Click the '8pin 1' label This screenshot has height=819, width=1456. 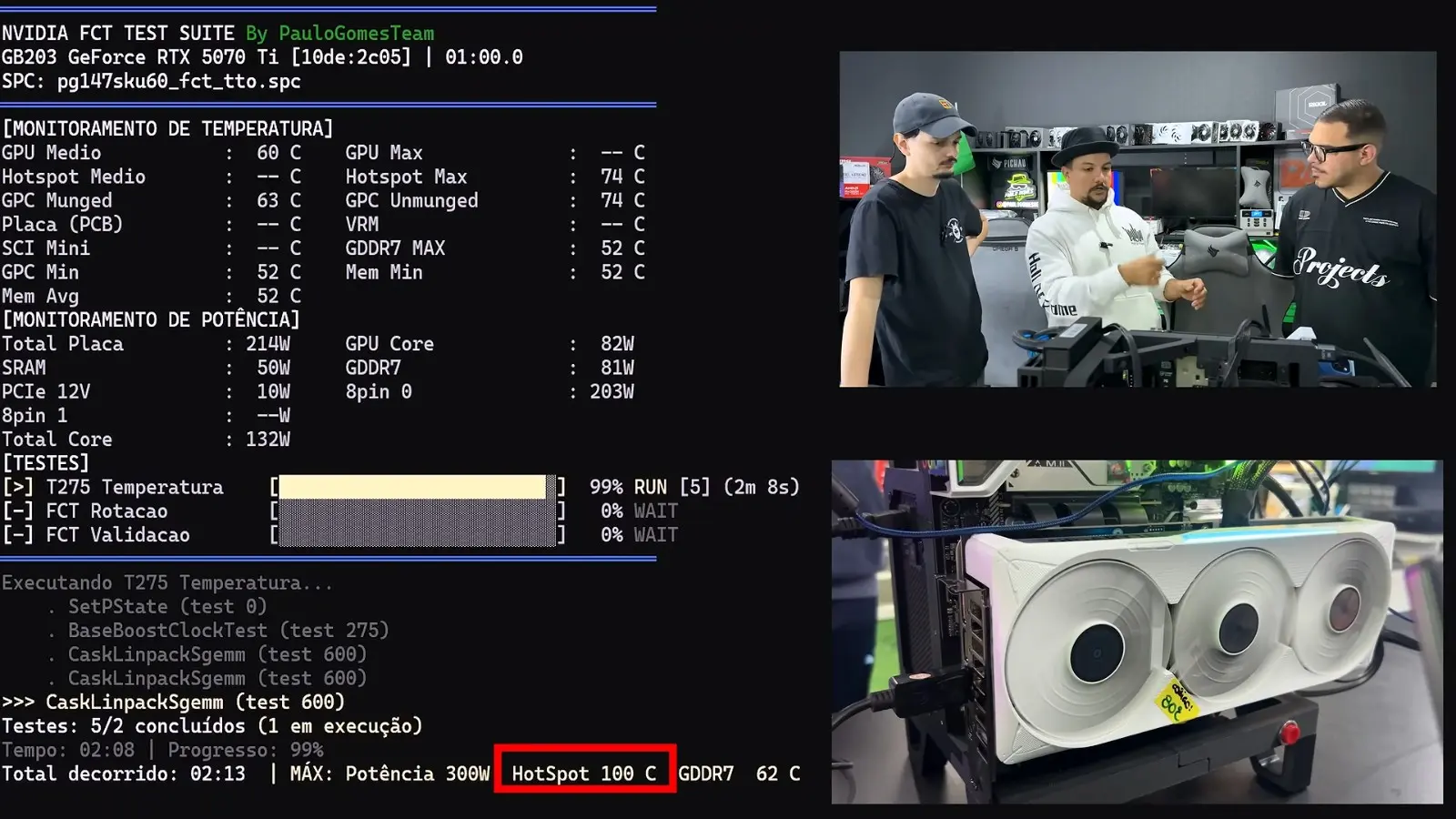pyautogui.click(x=35, y=415)
